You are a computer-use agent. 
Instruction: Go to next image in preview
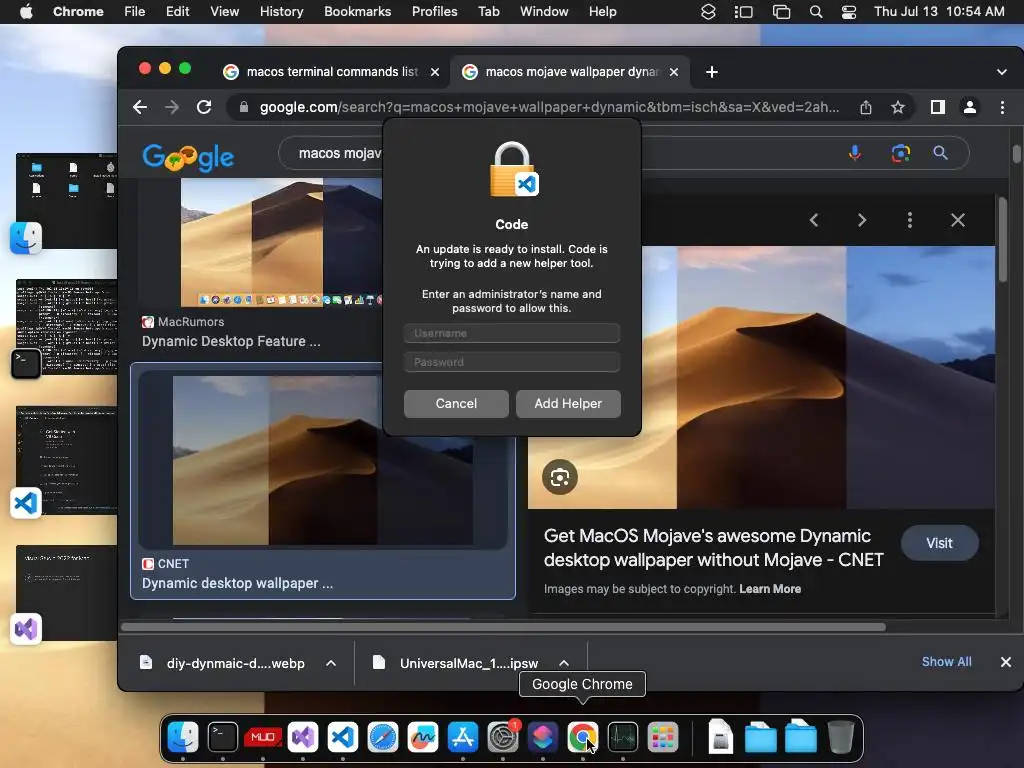pyautogui.click(x=862, y=220)
